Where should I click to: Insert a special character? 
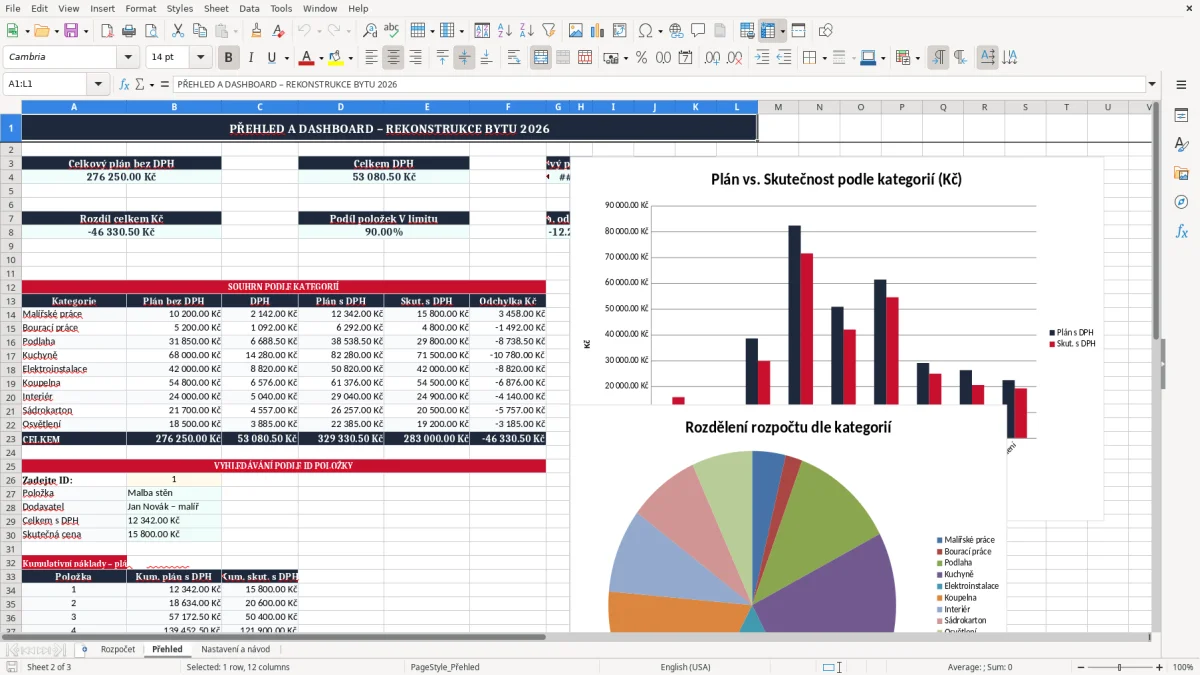pyautogui.click(x=645, y=31)
